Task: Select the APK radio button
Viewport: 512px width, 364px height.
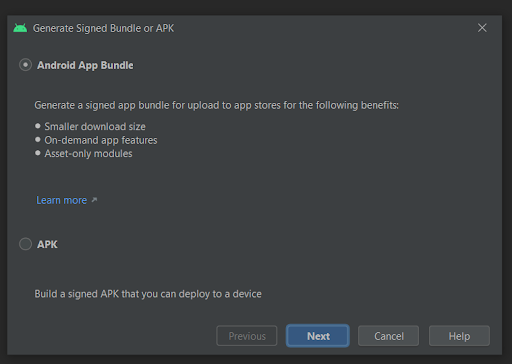Action: [x=25, y=244]
